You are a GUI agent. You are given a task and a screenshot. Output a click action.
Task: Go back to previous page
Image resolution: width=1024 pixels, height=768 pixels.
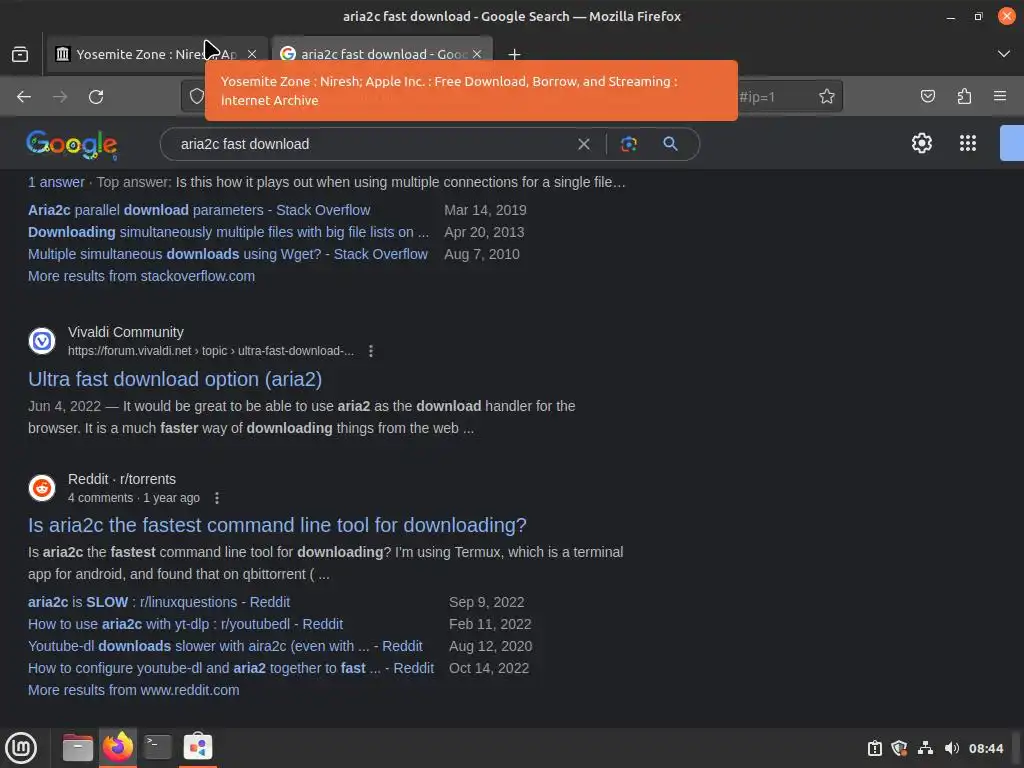pos(24,97)
